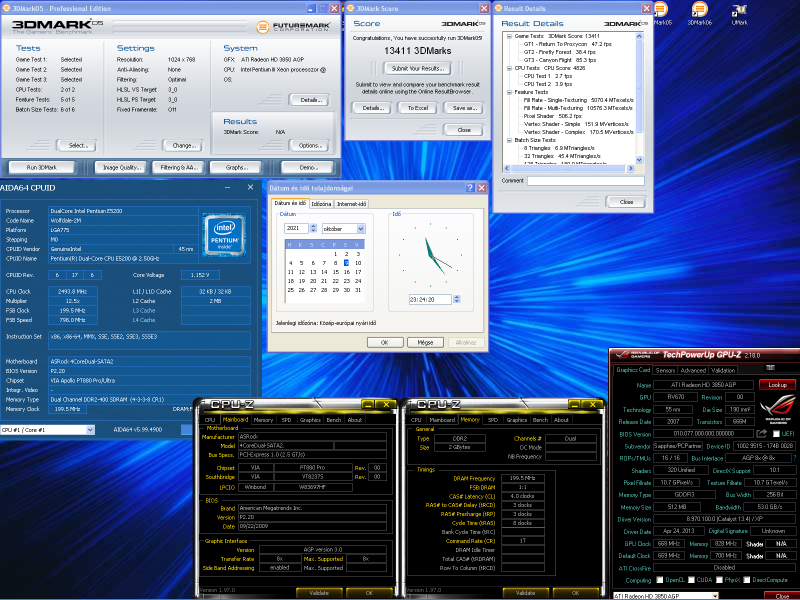Click the horizontal scrollbar in Result Details tree
800x600 pixels.
point(568,168)
